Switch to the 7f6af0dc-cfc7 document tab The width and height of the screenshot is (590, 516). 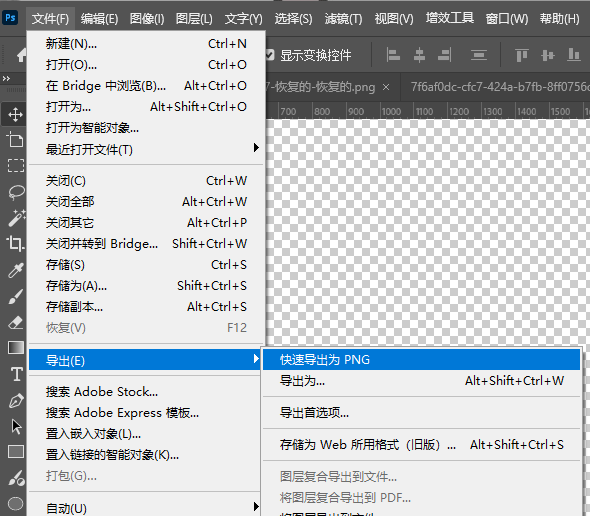tap(497, 87)
